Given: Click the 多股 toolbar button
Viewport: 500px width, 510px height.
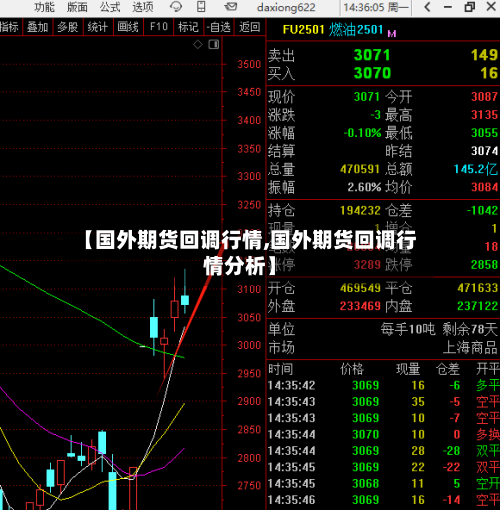Looking at the screenshot, I should [68, 27].
